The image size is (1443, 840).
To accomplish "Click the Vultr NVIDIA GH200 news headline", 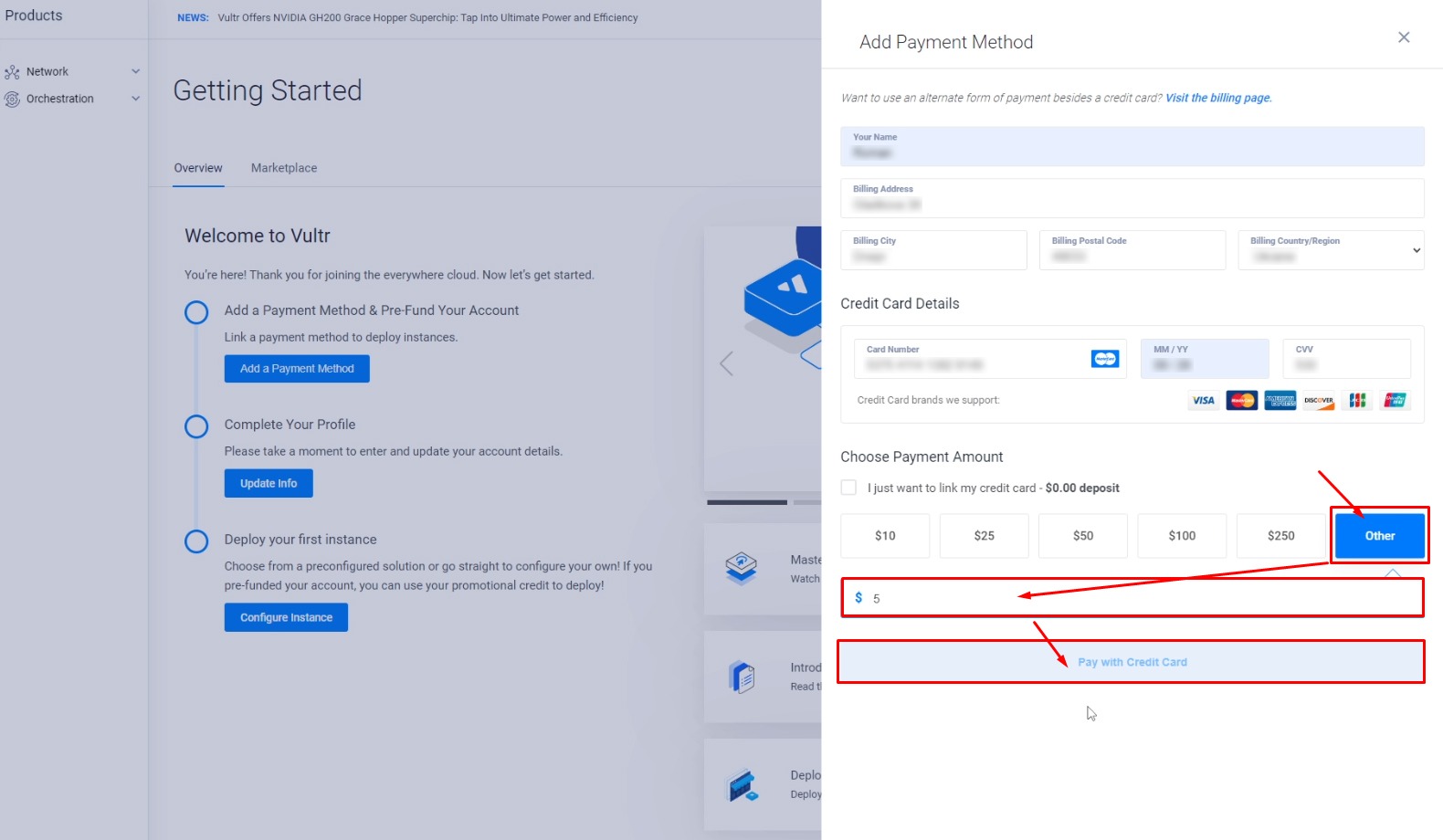I will (428, 17).
